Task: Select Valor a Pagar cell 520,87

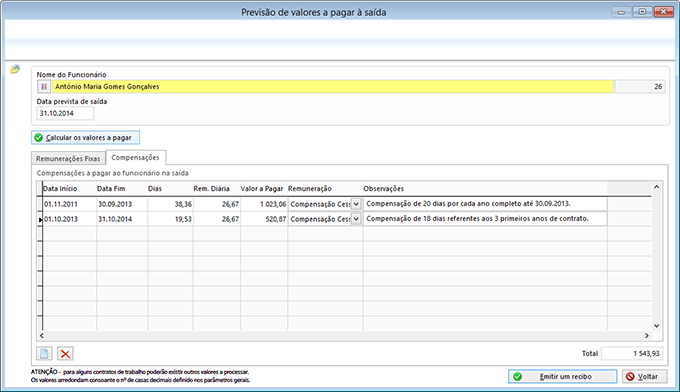Action: (x=264, y=219)
